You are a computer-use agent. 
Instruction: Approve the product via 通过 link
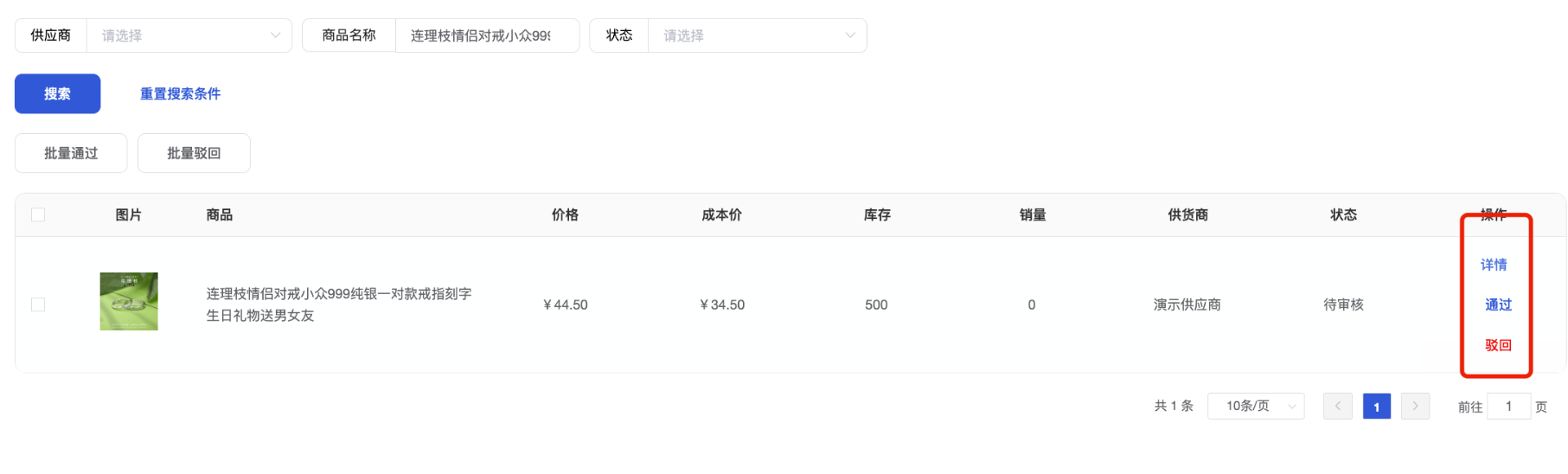[x=1498, y=304]
